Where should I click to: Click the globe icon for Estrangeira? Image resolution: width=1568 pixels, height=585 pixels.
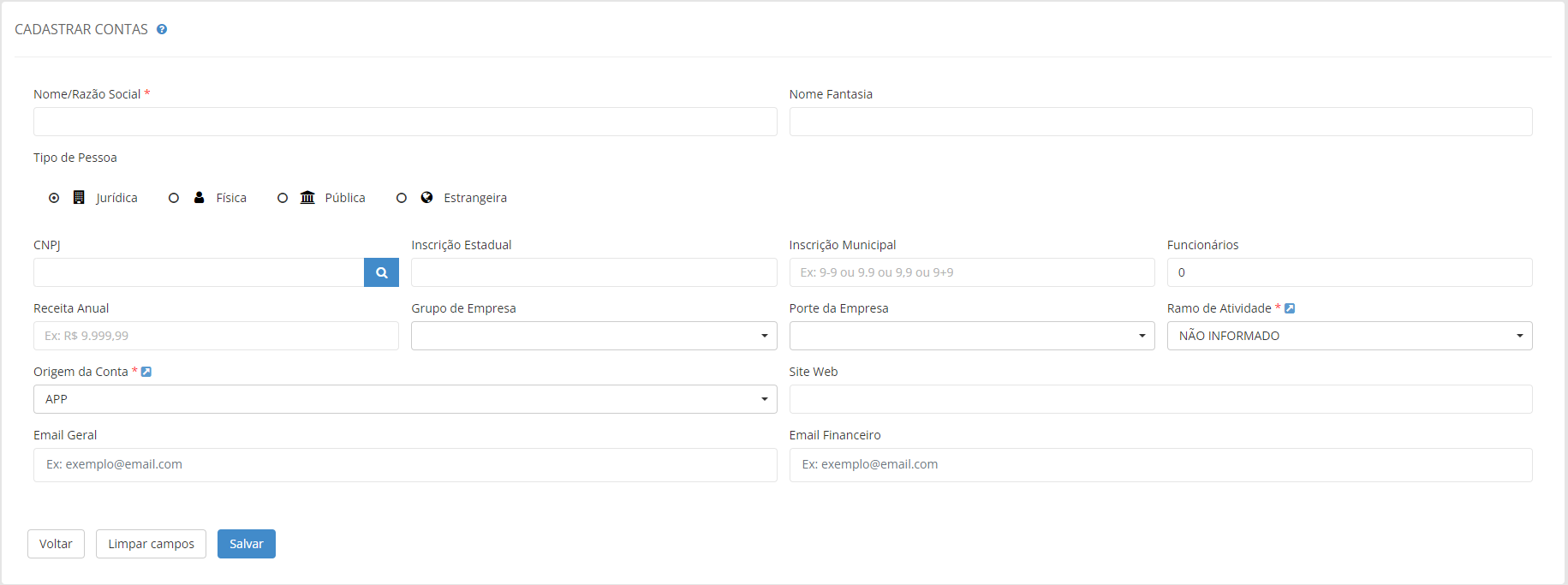426,198
